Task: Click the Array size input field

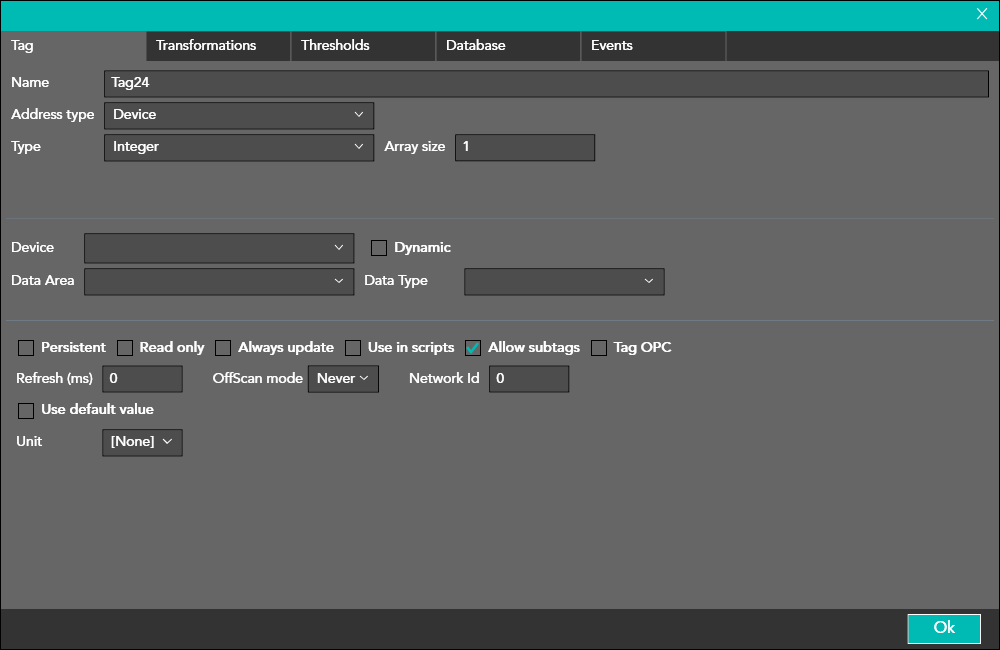Action: click(524, 147)
